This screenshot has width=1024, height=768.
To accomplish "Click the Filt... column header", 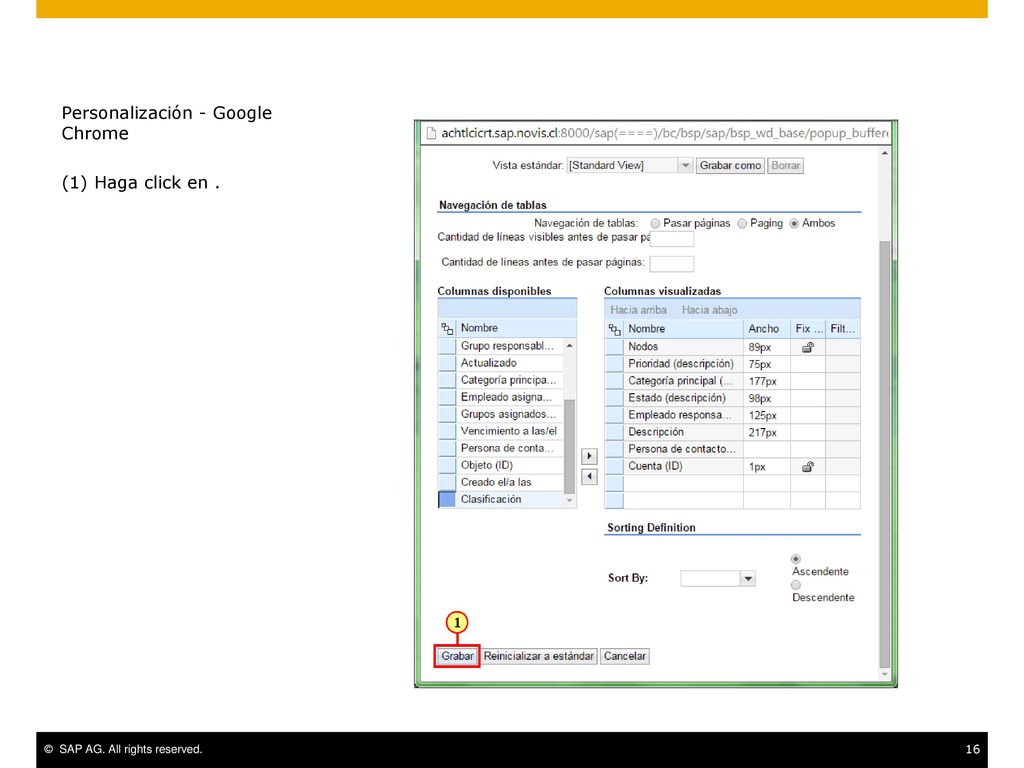I will 843,329.
